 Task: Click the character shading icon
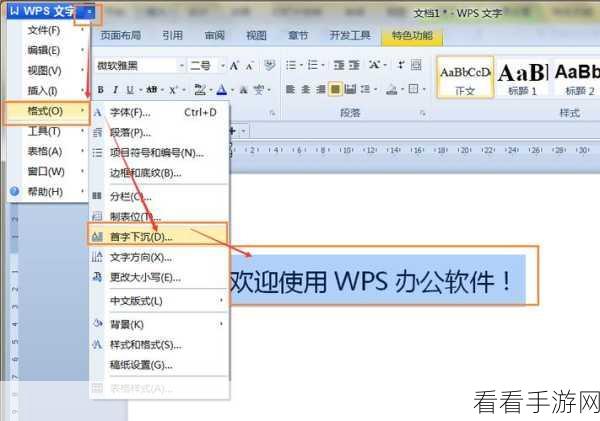tap(244, 90)
